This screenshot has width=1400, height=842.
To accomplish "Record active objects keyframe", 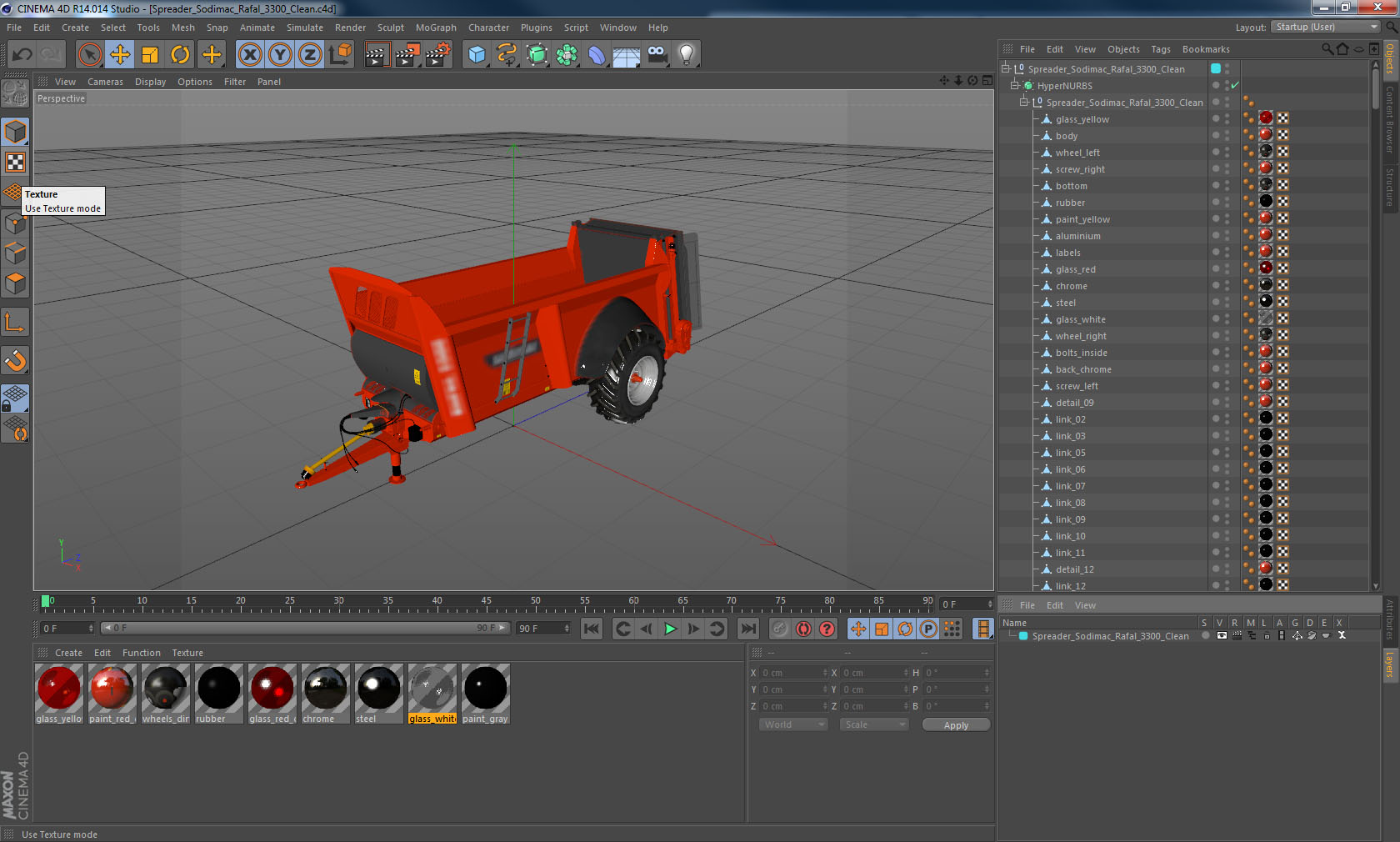I will (x=779, y=629).
